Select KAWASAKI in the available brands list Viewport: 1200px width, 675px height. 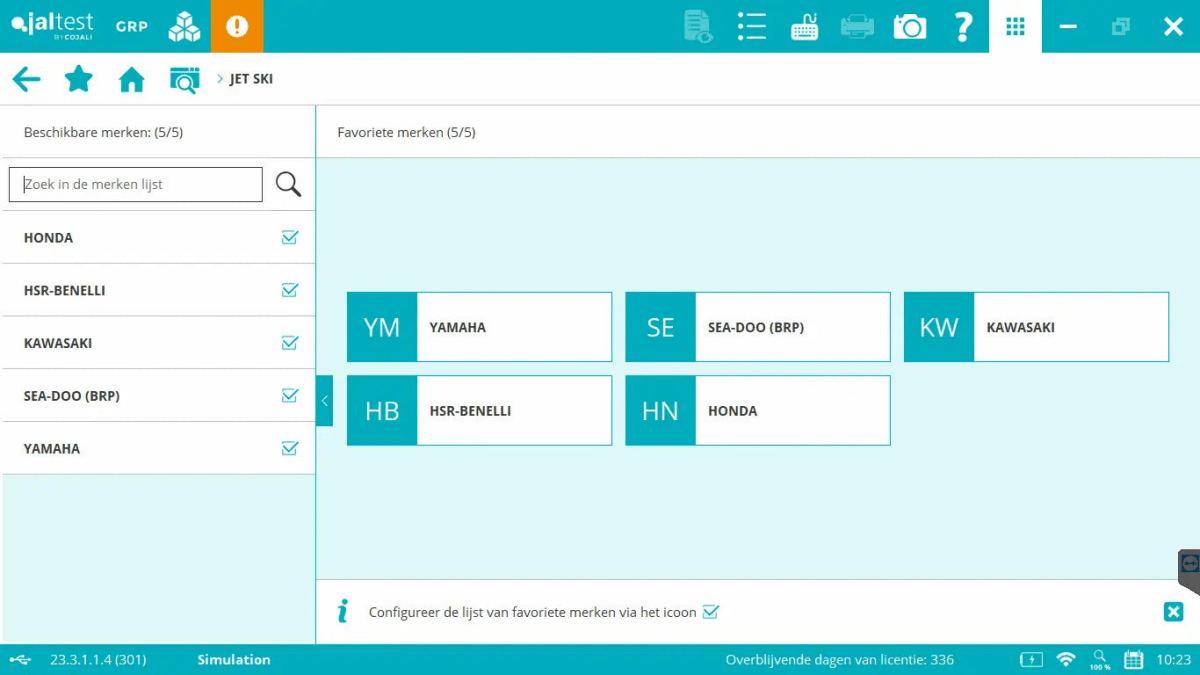coord(158,343)
